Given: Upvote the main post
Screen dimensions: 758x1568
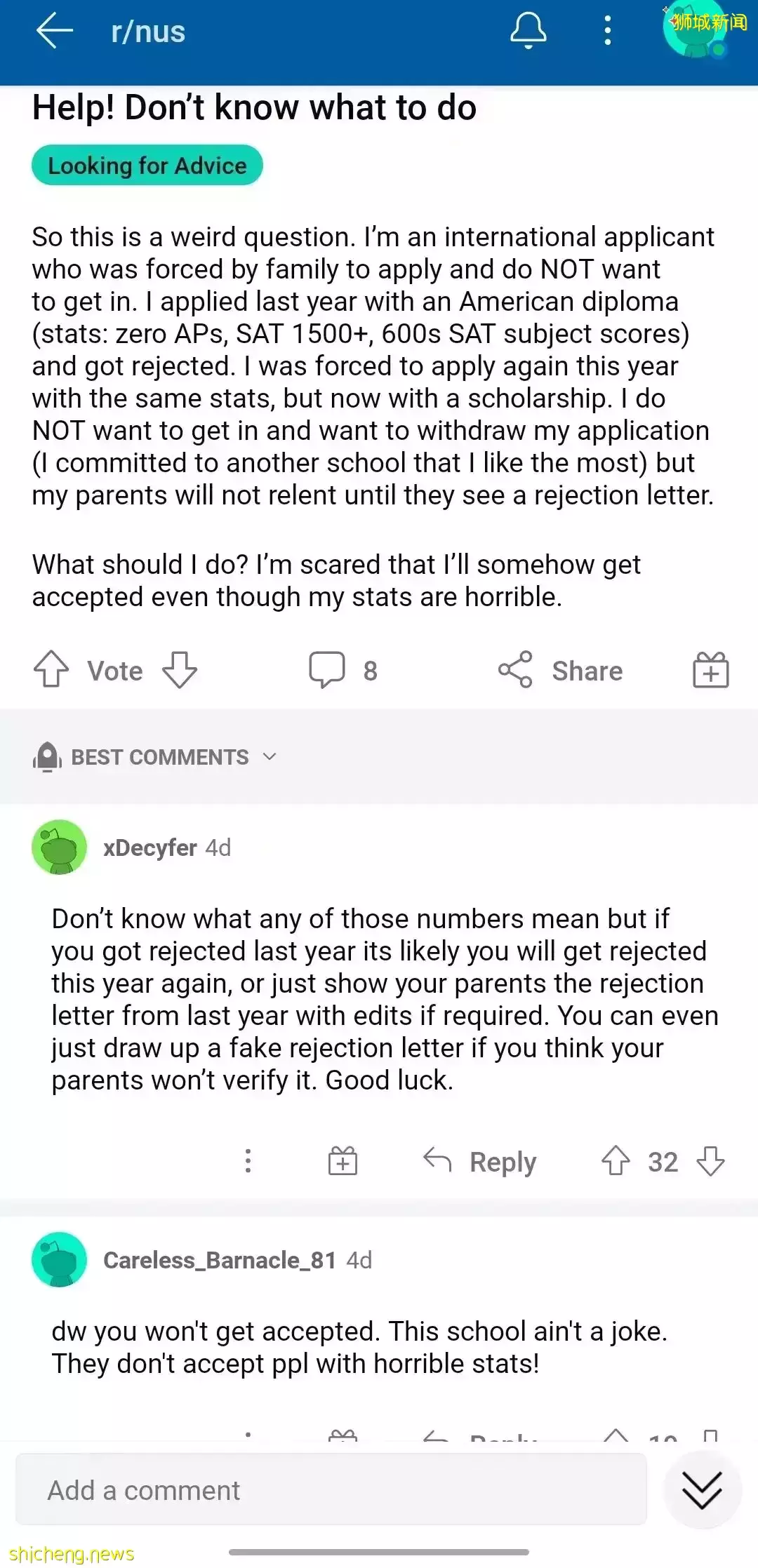Looking at the screenshot, I should pyautogui.click(x=51, y=670).
